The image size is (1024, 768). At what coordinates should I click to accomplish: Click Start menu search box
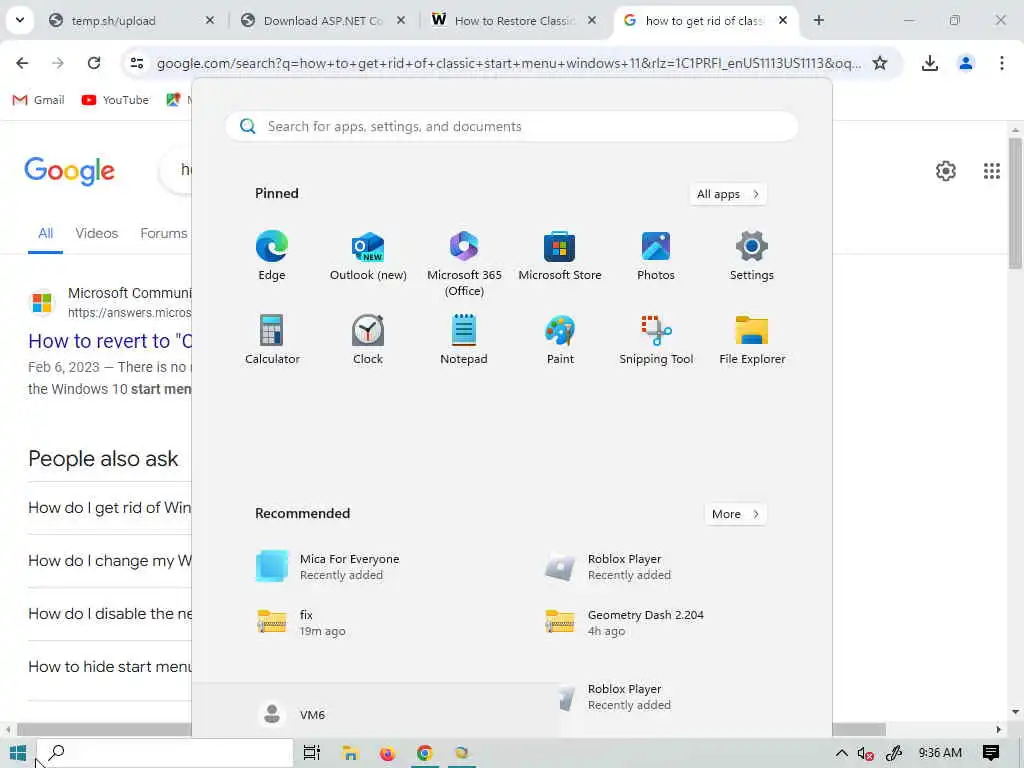511,126
